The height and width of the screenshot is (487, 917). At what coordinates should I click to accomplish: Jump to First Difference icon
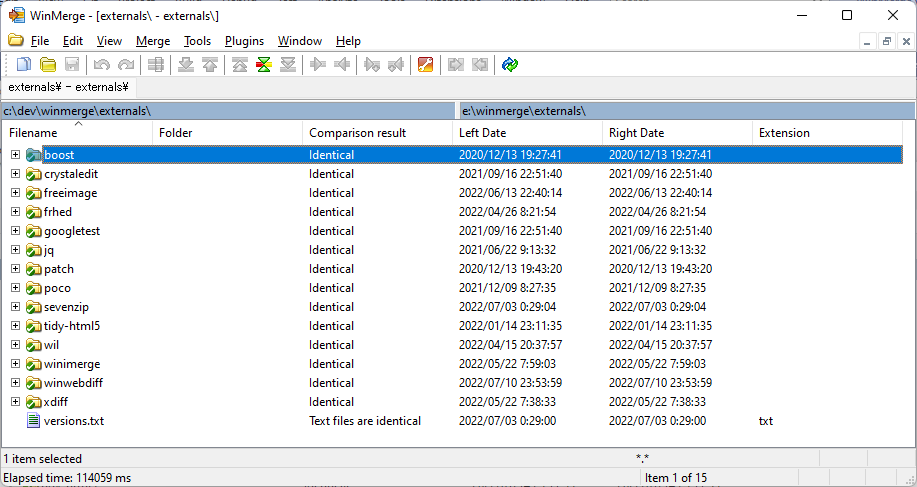[x=240, y=64]
